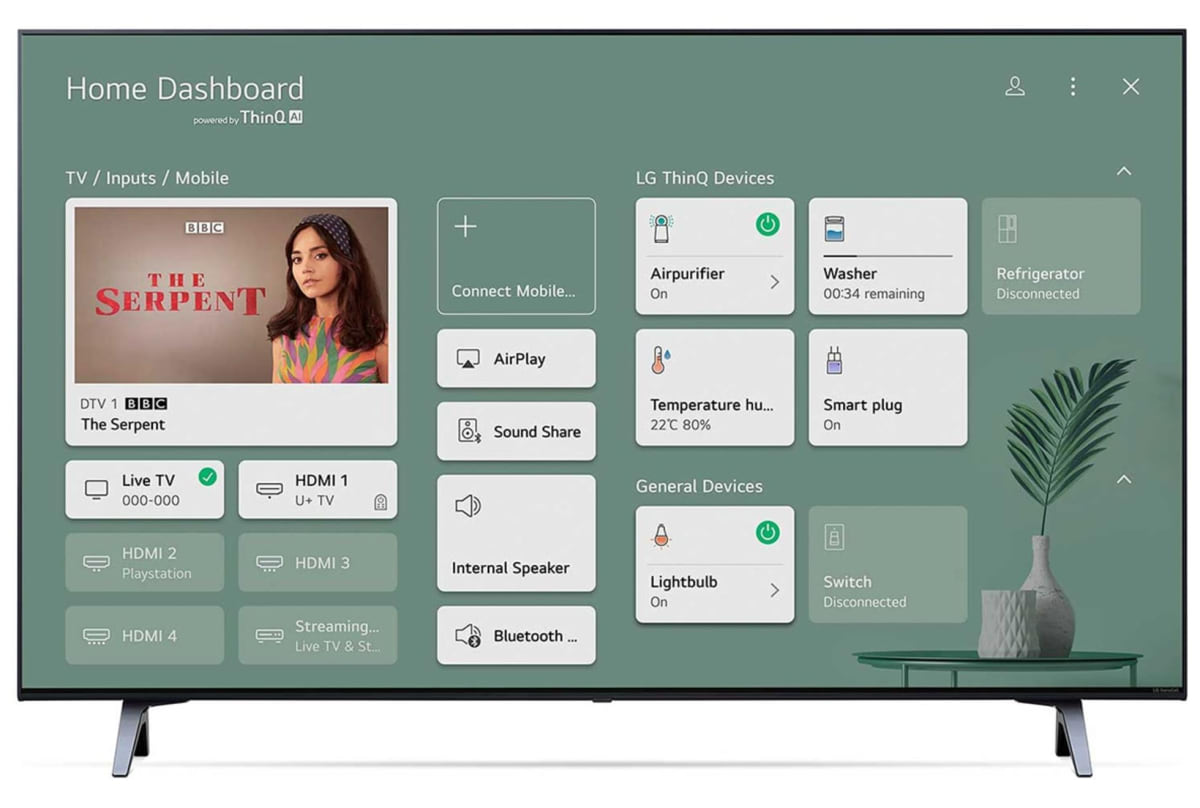
Task: Select the Internal Speaker output
Action: click(516, 533)
